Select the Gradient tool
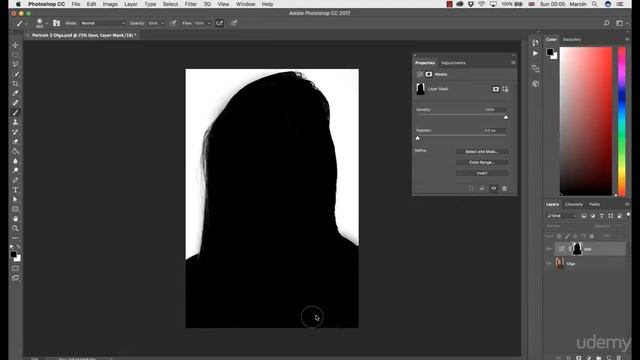The height and width of the screenshot is (360, 640). 16,151
